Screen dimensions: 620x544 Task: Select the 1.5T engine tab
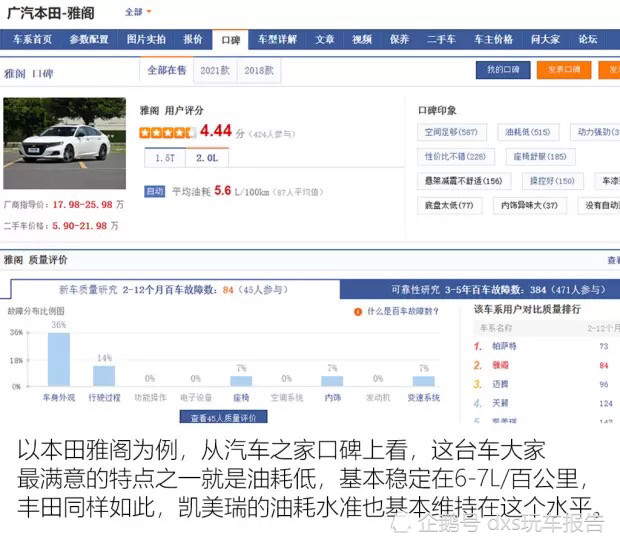pyautogui.click(x=165, y=158)
